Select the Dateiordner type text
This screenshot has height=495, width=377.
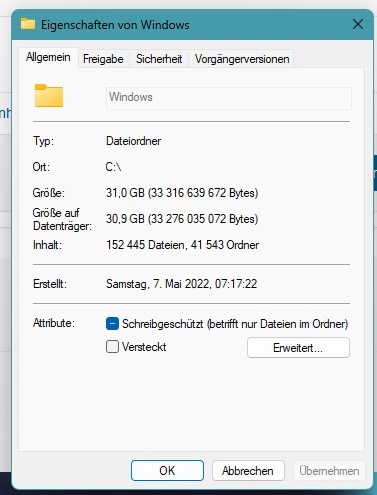[x=133, y=141]
